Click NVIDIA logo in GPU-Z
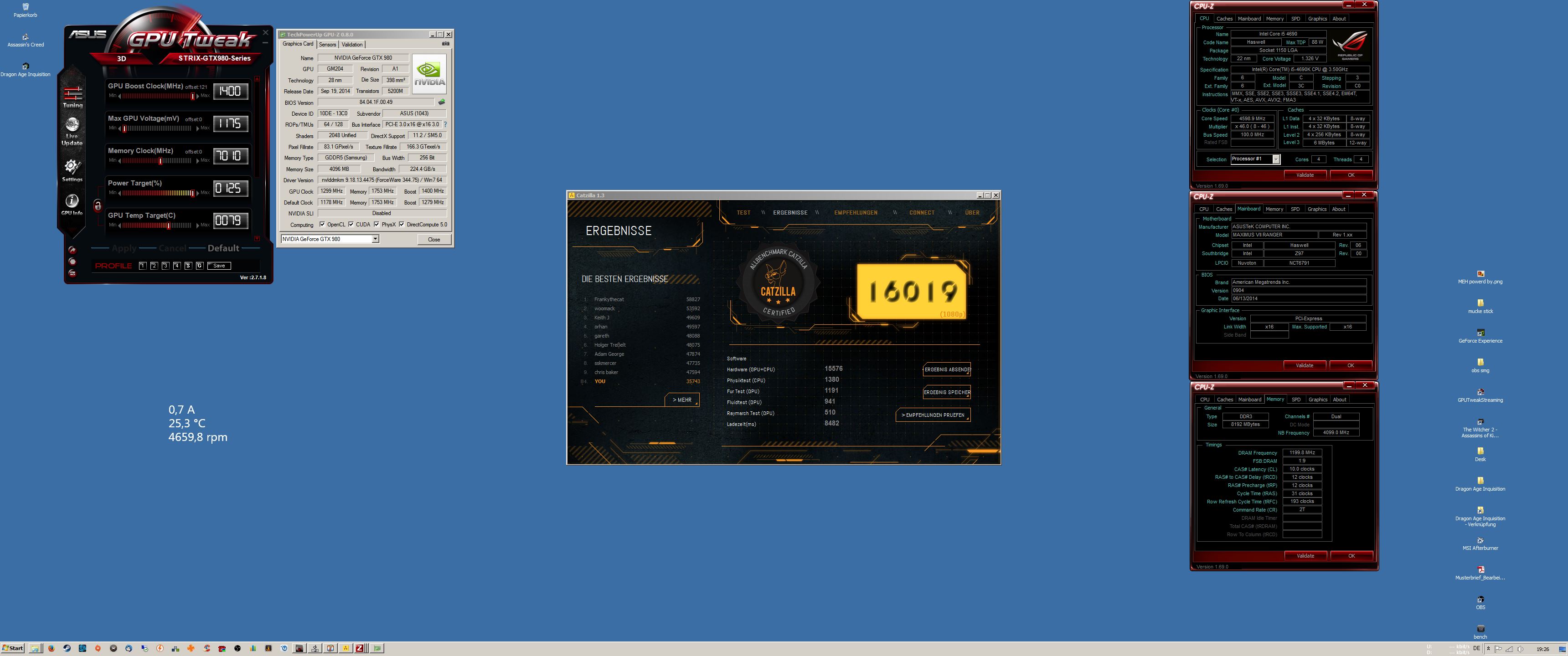1568x656 pixels. 429,74
